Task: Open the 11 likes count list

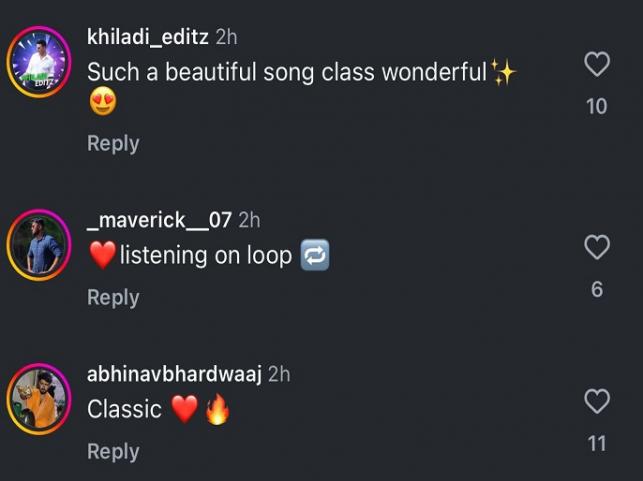Action: [x=597, y=442]
